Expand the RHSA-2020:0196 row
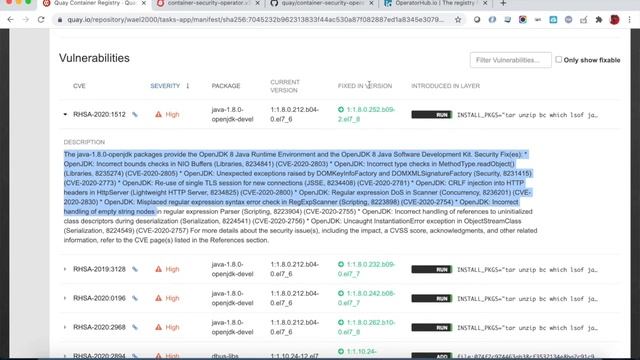 pyautogui.click(x=65, y=298)
